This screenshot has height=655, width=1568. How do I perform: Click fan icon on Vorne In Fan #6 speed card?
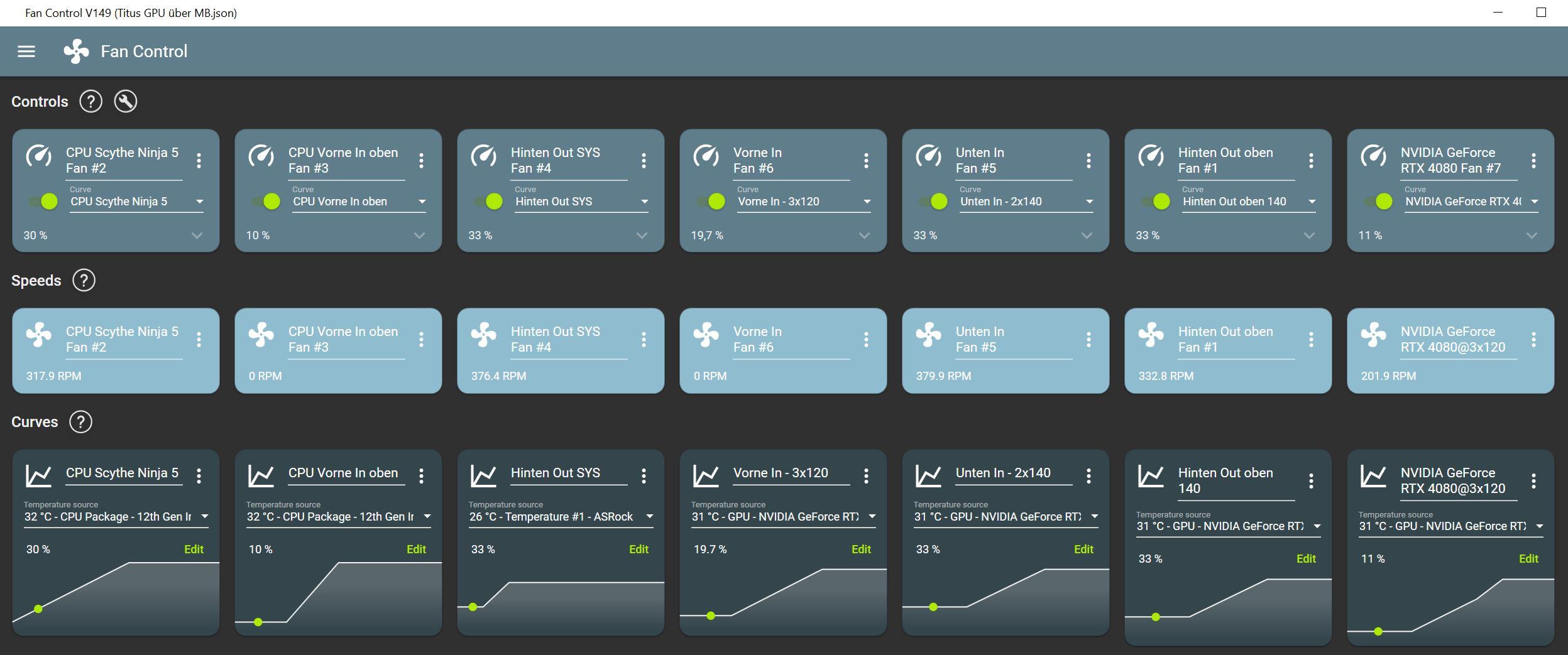pos(706,335)
